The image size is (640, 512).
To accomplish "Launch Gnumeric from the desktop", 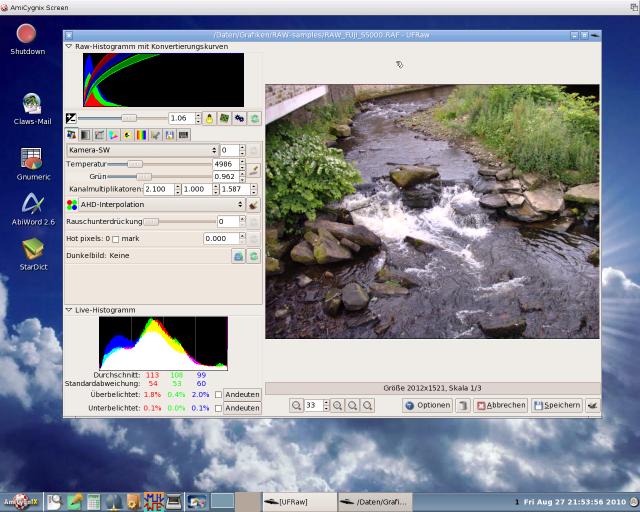I will (31, 158).
